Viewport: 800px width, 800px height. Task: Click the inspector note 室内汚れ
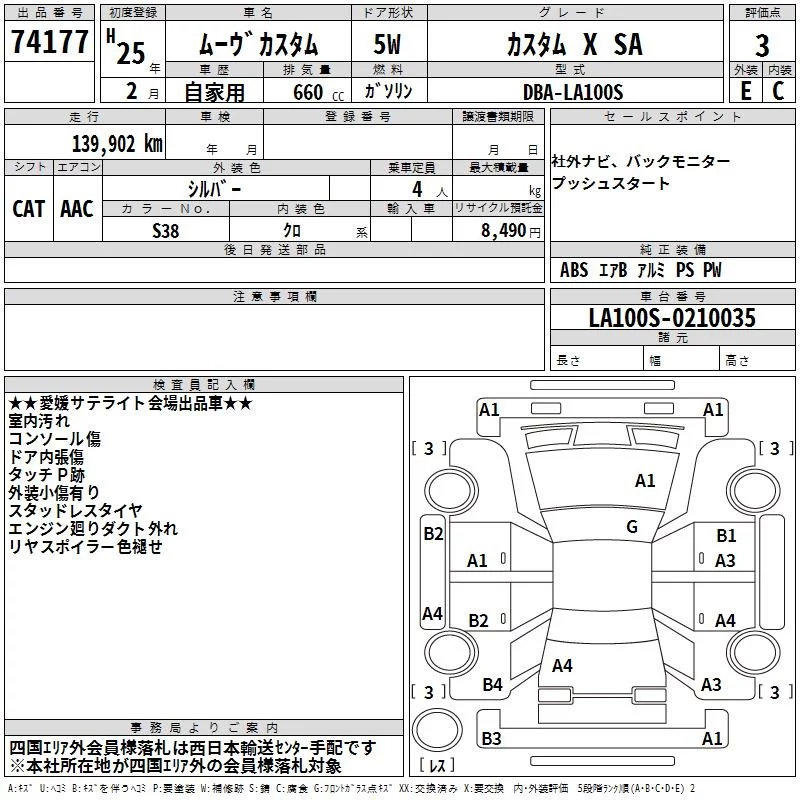pos(39,421)
